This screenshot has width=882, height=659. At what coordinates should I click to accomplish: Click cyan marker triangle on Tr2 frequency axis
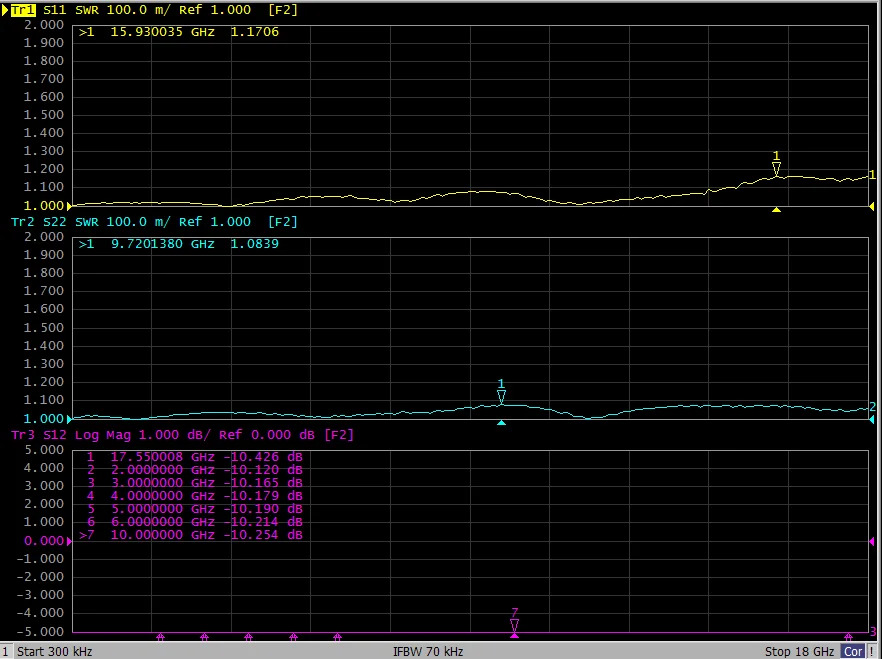pyautogui.click(x=501, y=422)
